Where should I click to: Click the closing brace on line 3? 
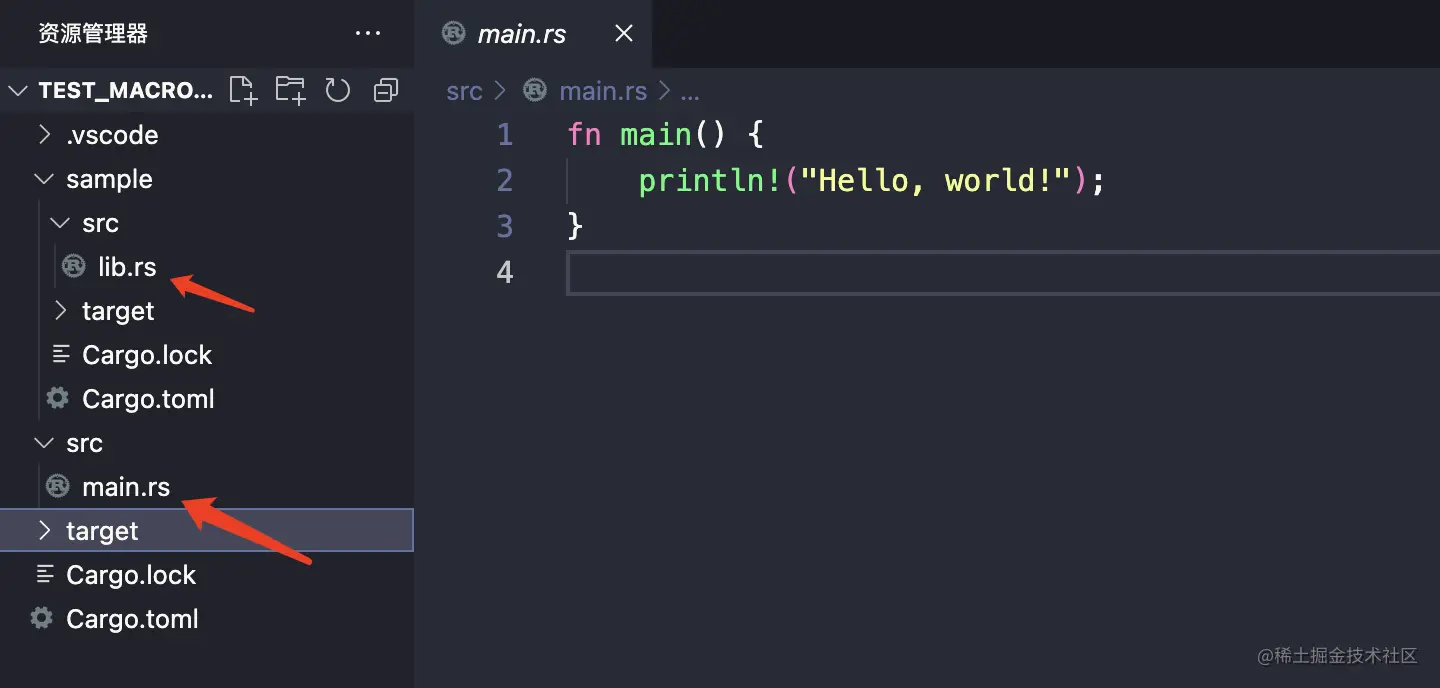coord(575,227)
